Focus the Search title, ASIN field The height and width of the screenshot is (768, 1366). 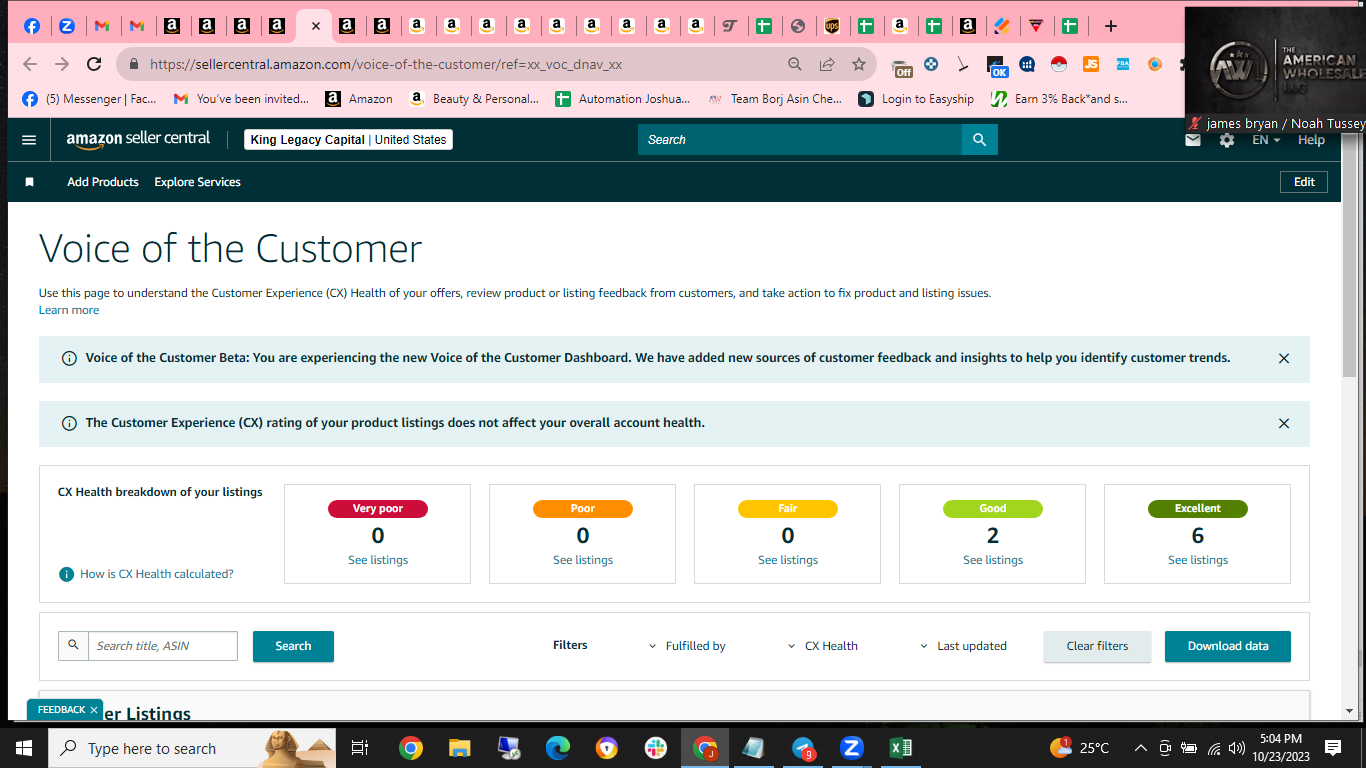[x=163, y=646]
